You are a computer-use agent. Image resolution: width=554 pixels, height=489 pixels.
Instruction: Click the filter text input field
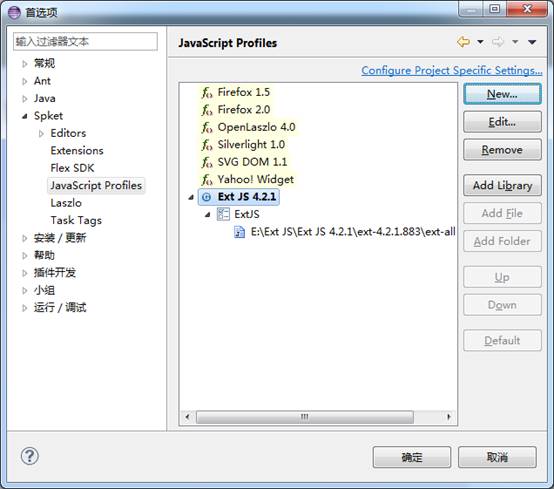click(85, 41)
